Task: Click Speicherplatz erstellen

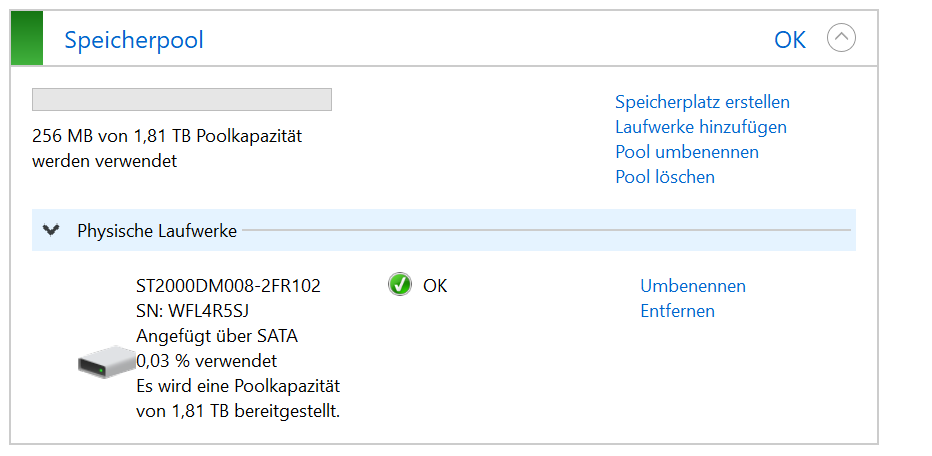Action: pyautogui.click(x=702, y=102)
